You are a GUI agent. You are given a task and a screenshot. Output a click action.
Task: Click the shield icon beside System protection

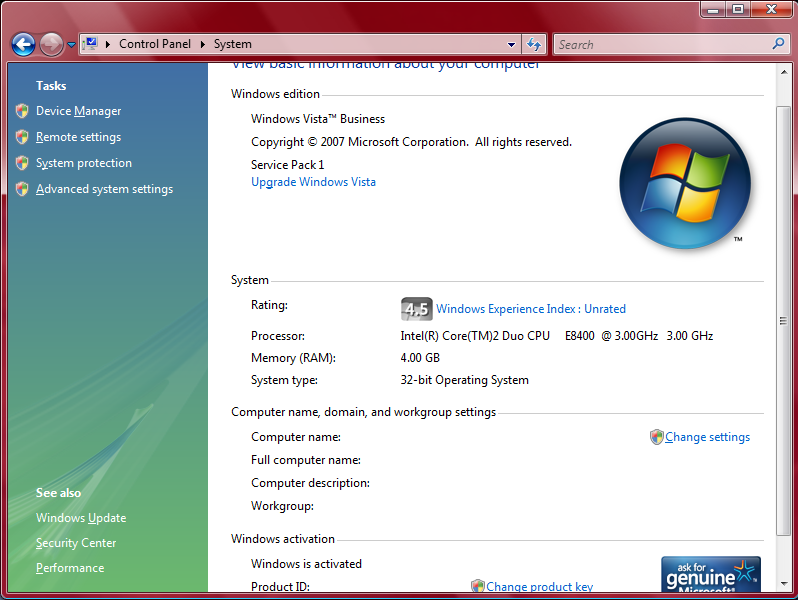coord(22,163)
